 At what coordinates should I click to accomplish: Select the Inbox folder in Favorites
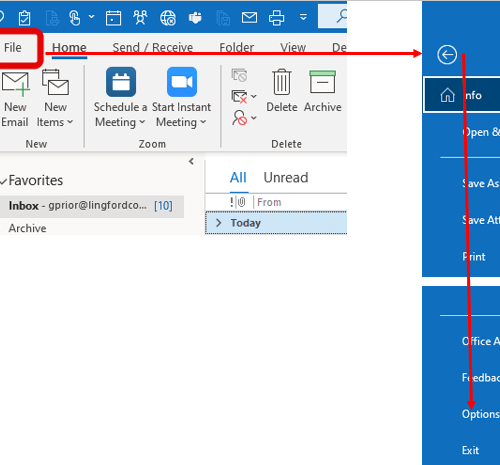coord(92,206)
